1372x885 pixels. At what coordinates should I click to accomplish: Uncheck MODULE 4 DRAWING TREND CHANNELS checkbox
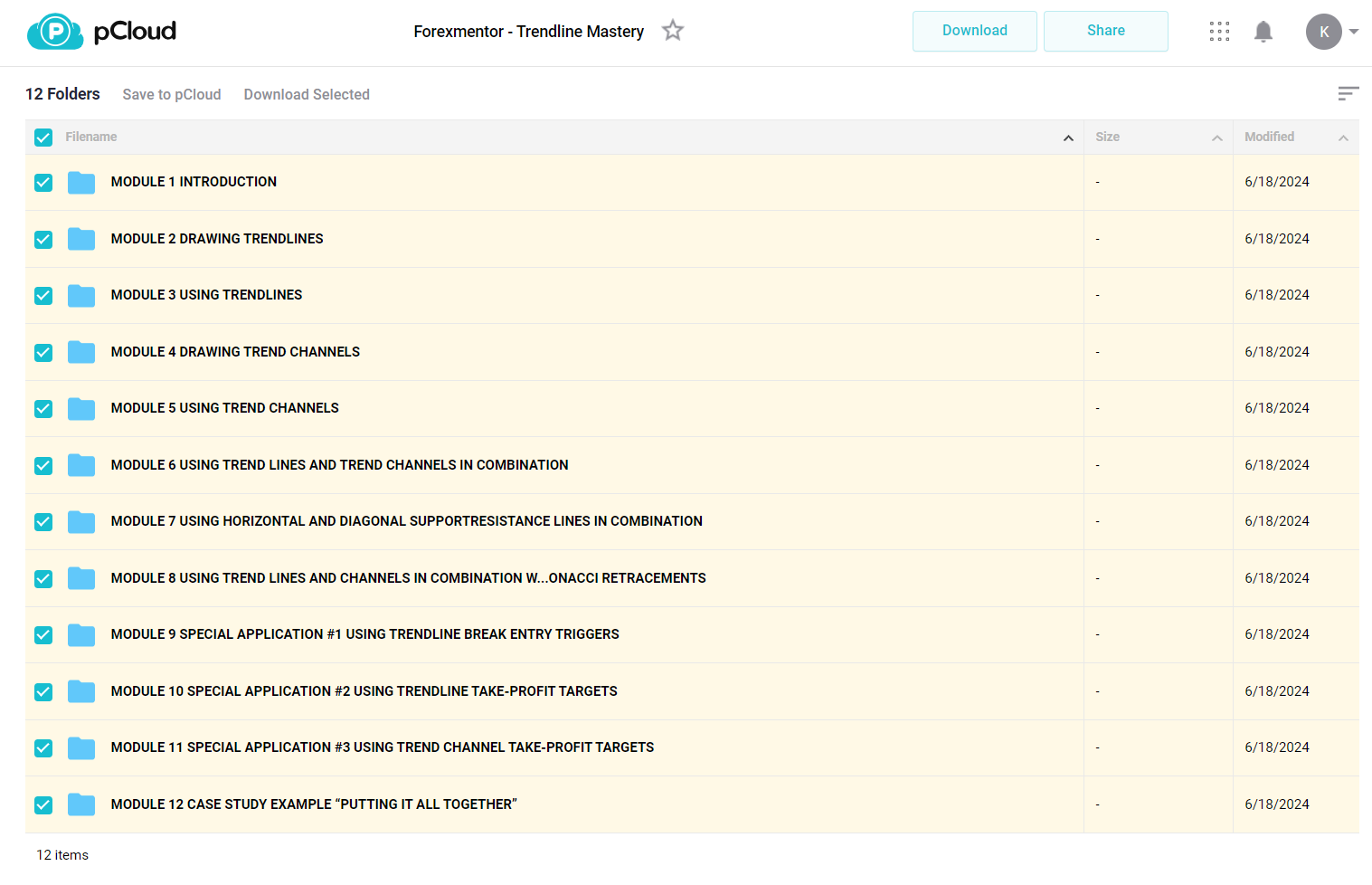point(43,353)
